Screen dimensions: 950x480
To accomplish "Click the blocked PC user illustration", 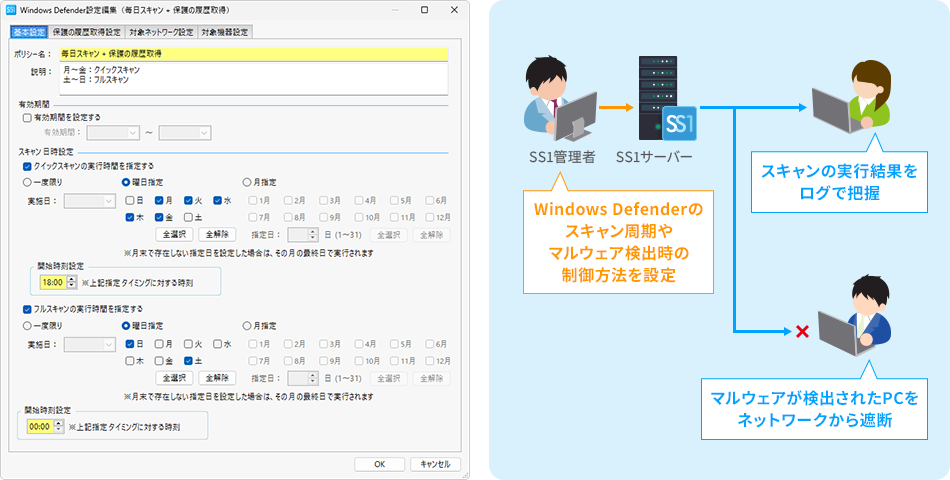I will tap(854, 316).
